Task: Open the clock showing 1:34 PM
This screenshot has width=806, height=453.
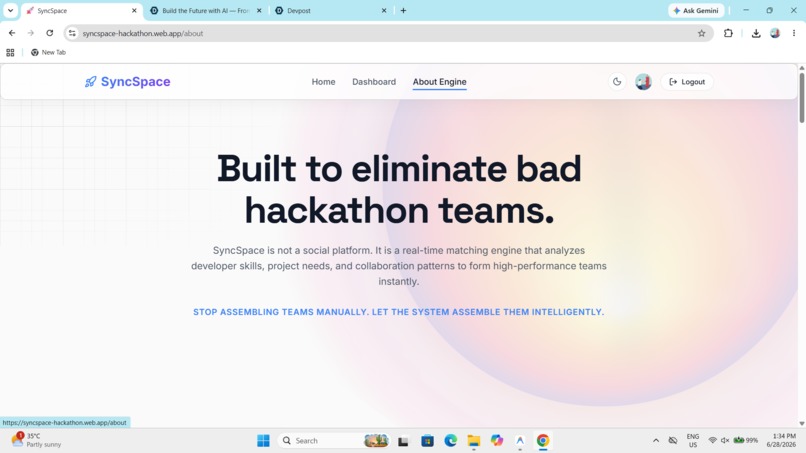Action: (781, 441)
